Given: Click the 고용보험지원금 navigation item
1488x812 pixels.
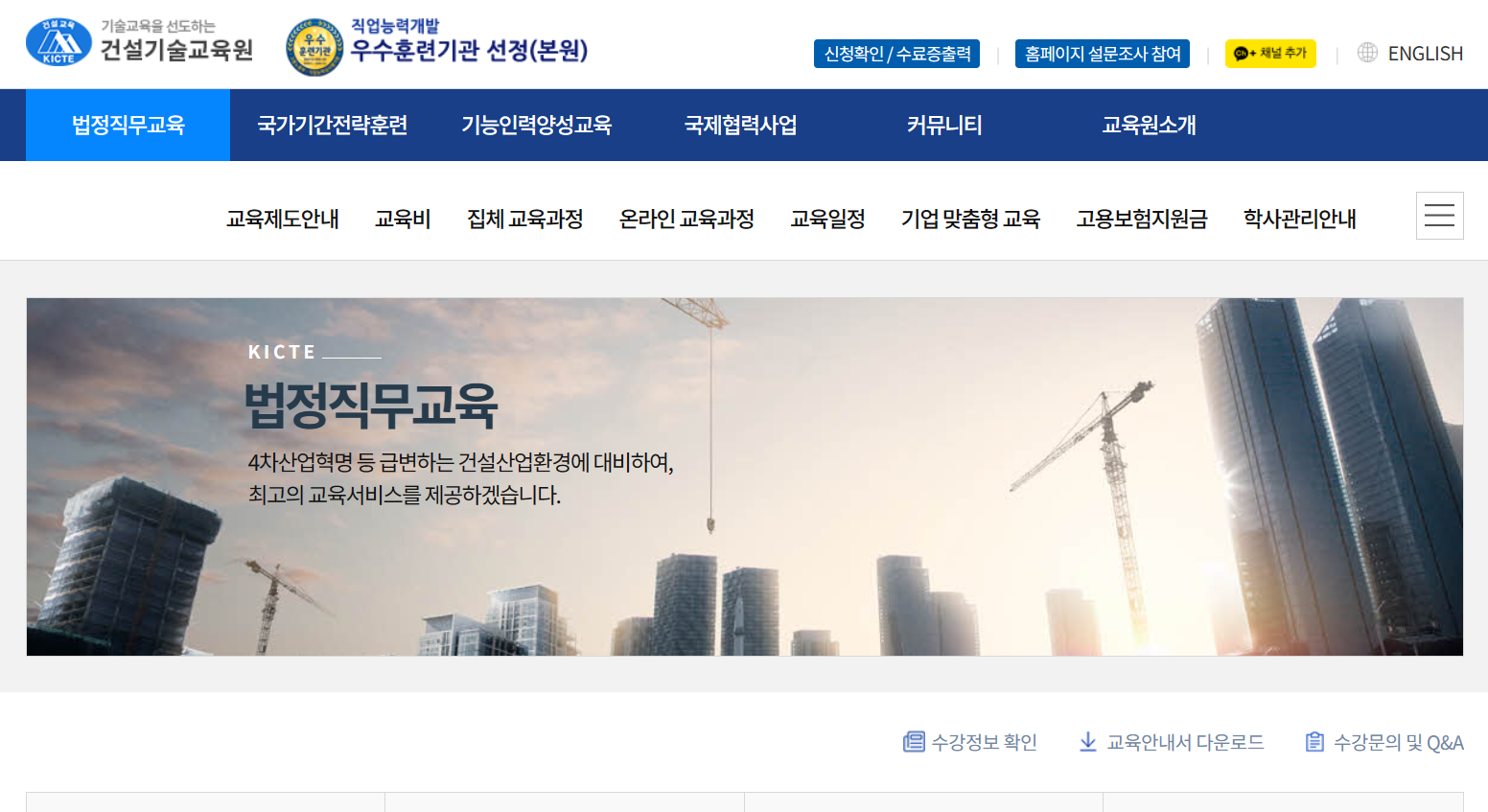Looking at the screenshot, I should point(1141,219).
